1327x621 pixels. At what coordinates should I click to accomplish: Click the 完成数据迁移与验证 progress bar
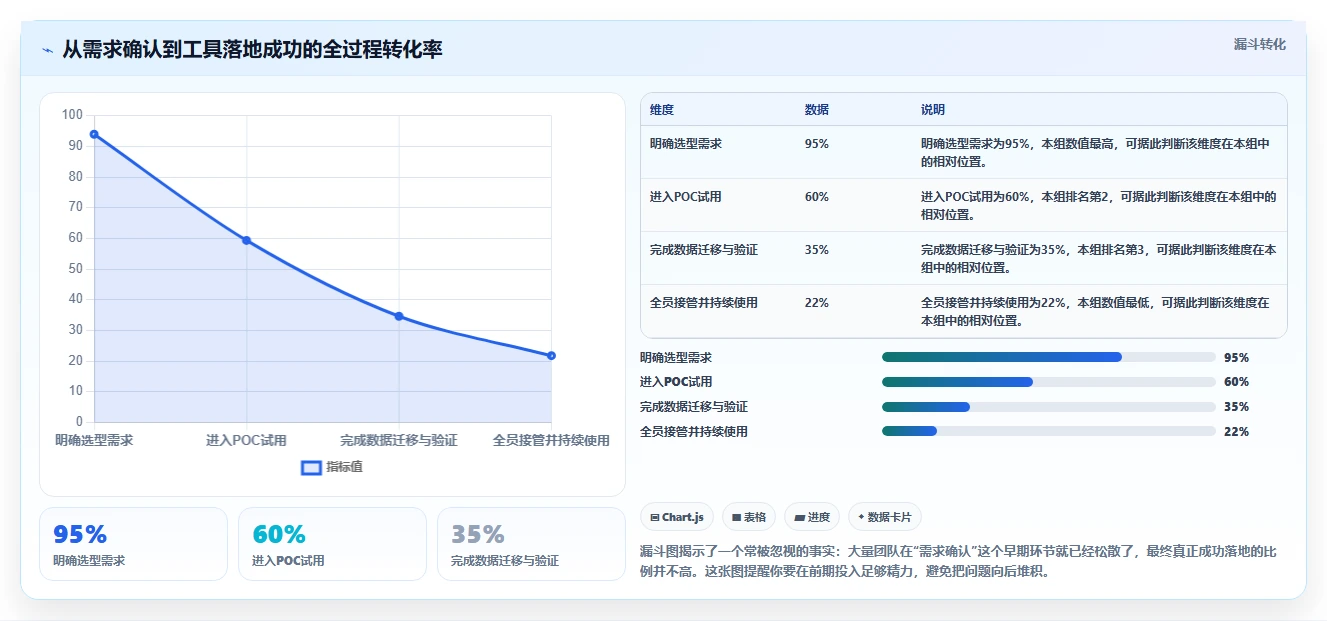click(x=1048, y=407)
